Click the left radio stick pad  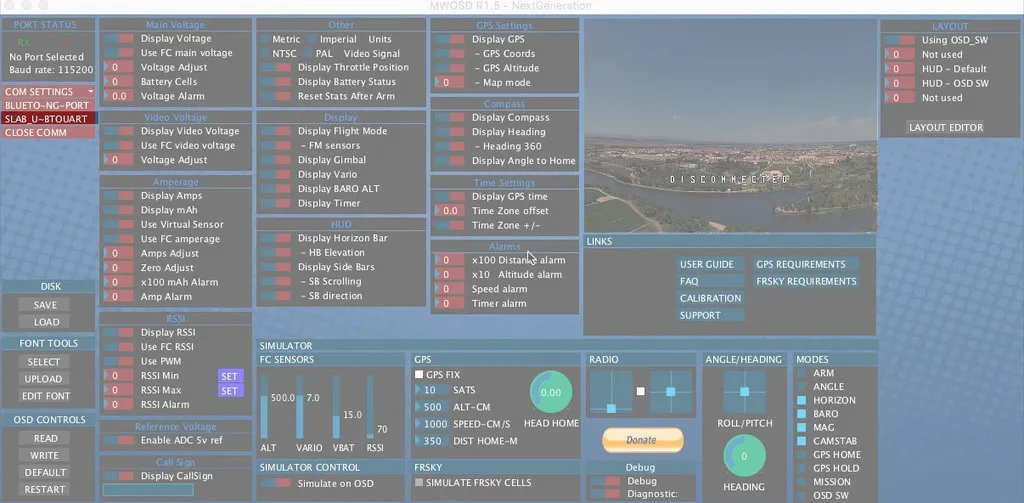tap(610, 392)
